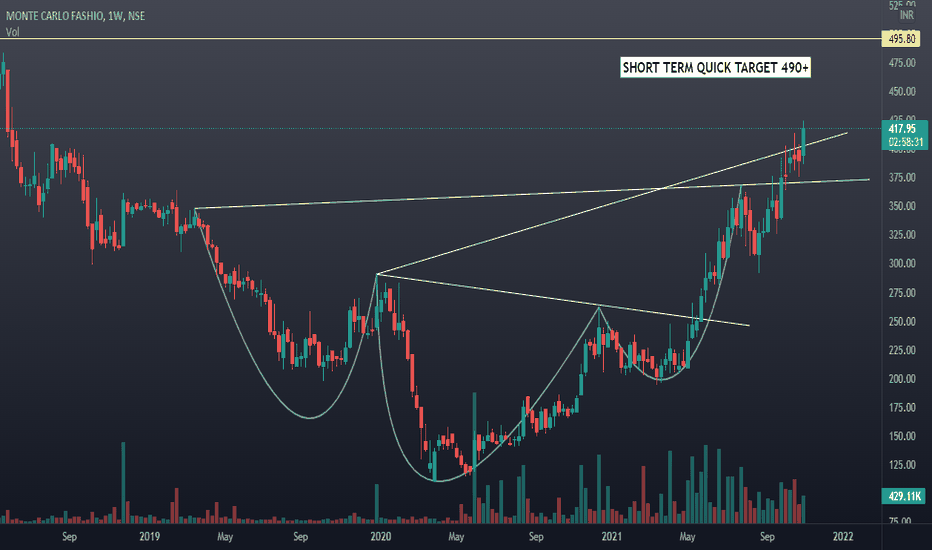Click the 125.00 price axis label
The height and width of the screenshot is (550, 932).
902,465
